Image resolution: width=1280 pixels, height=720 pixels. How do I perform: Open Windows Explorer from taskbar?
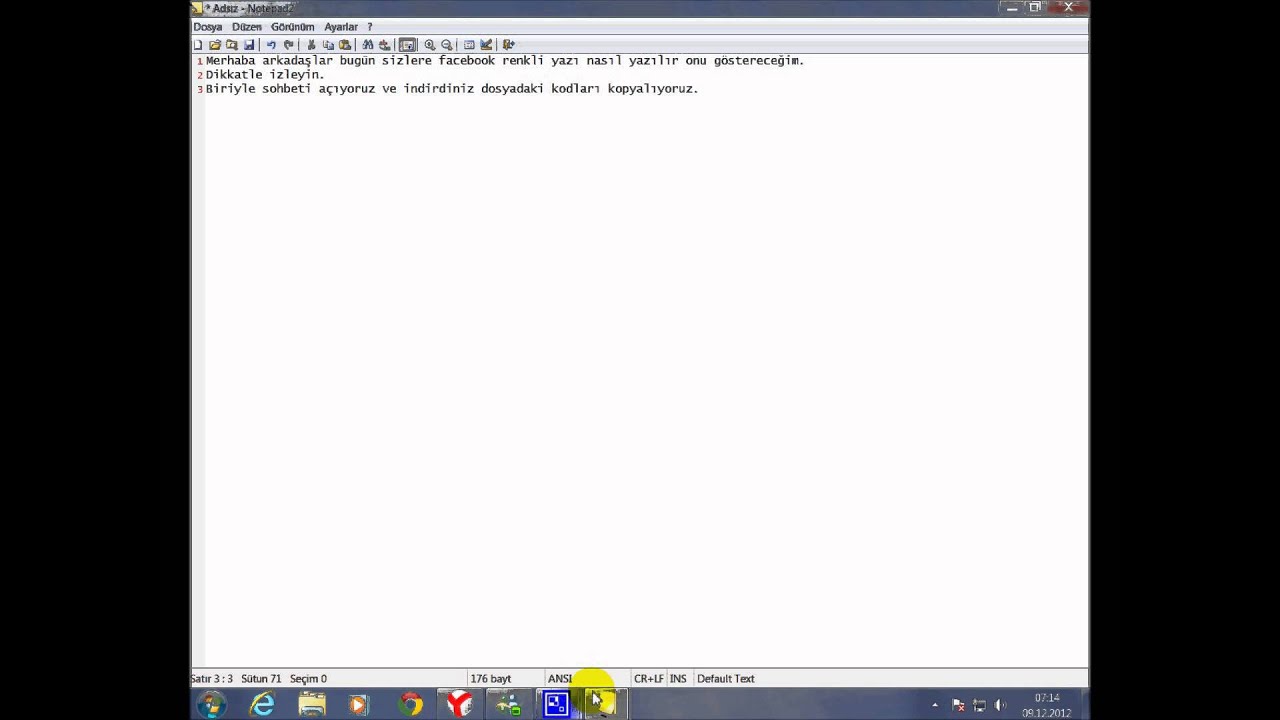[312, 704]
